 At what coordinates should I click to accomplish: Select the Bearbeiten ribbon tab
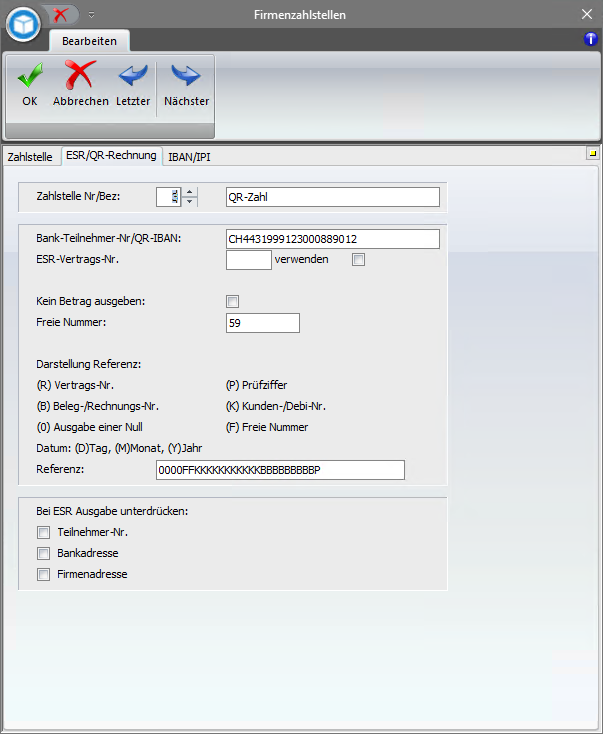[x=89, y=41]
